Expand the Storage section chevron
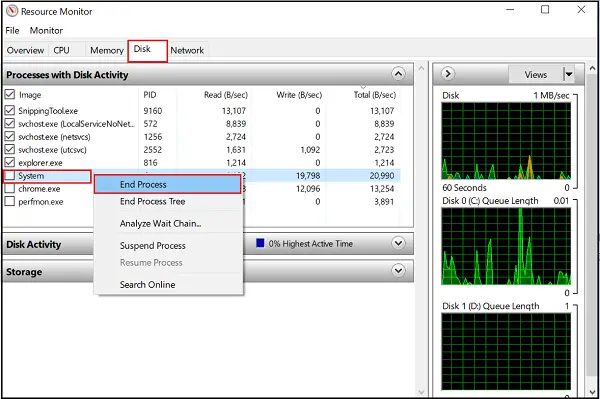This screenshot has height=399, width=600. (x=398, y=270)
